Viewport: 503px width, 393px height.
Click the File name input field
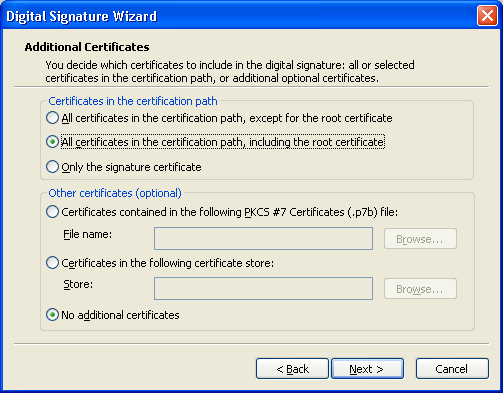pyautogui.click(x=263, y=238)
